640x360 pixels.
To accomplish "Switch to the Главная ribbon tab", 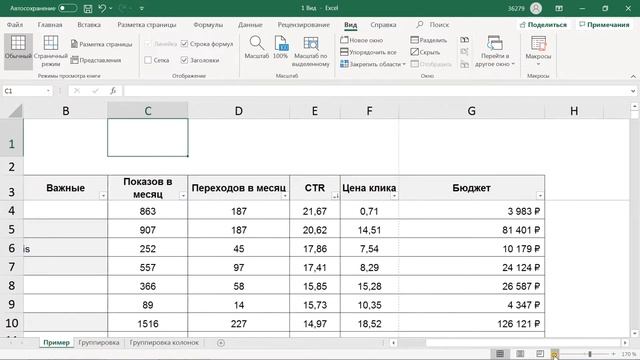I will pos(50,24).
